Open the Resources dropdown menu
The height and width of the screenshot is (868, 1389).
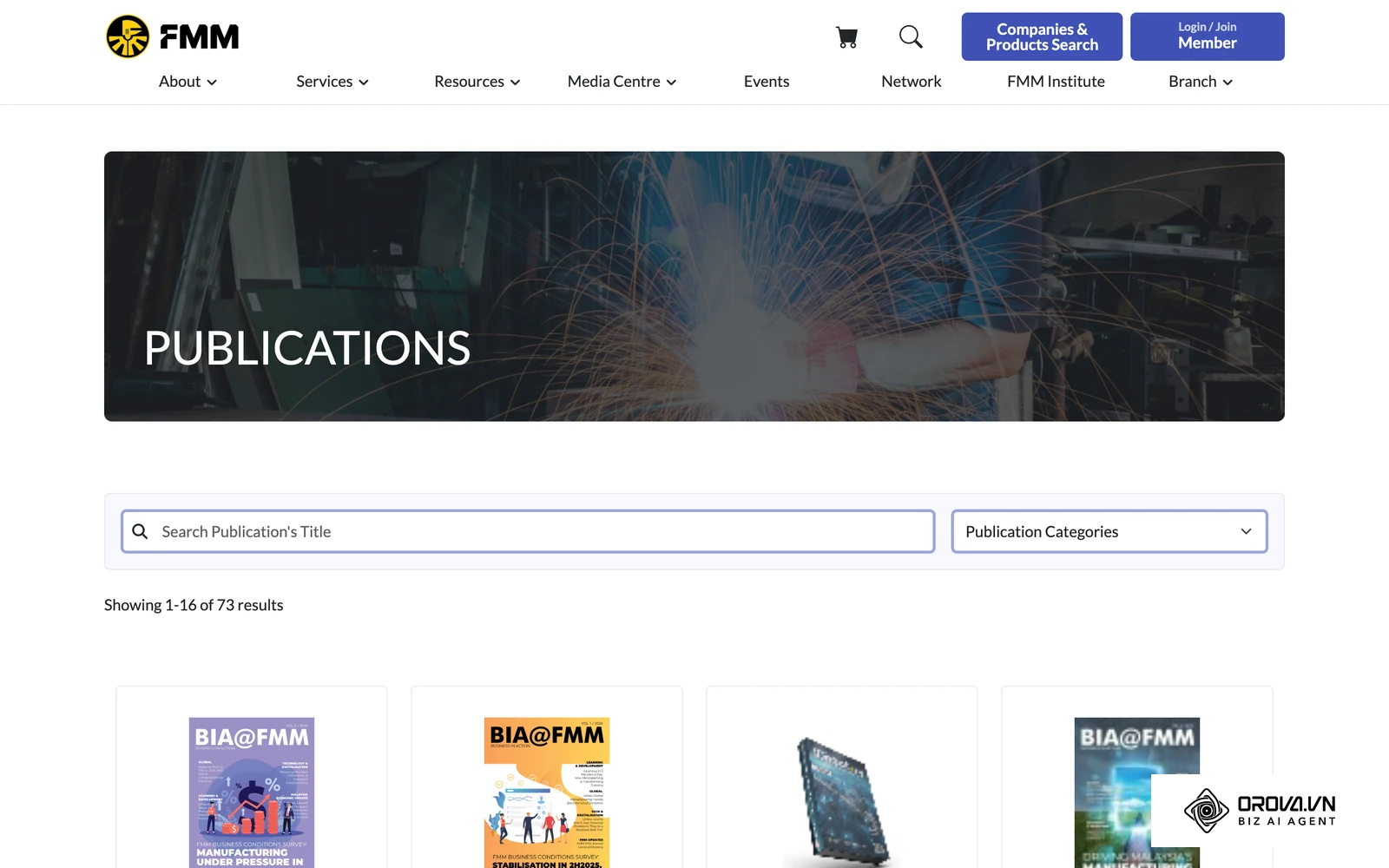click(x=477, y=82)
